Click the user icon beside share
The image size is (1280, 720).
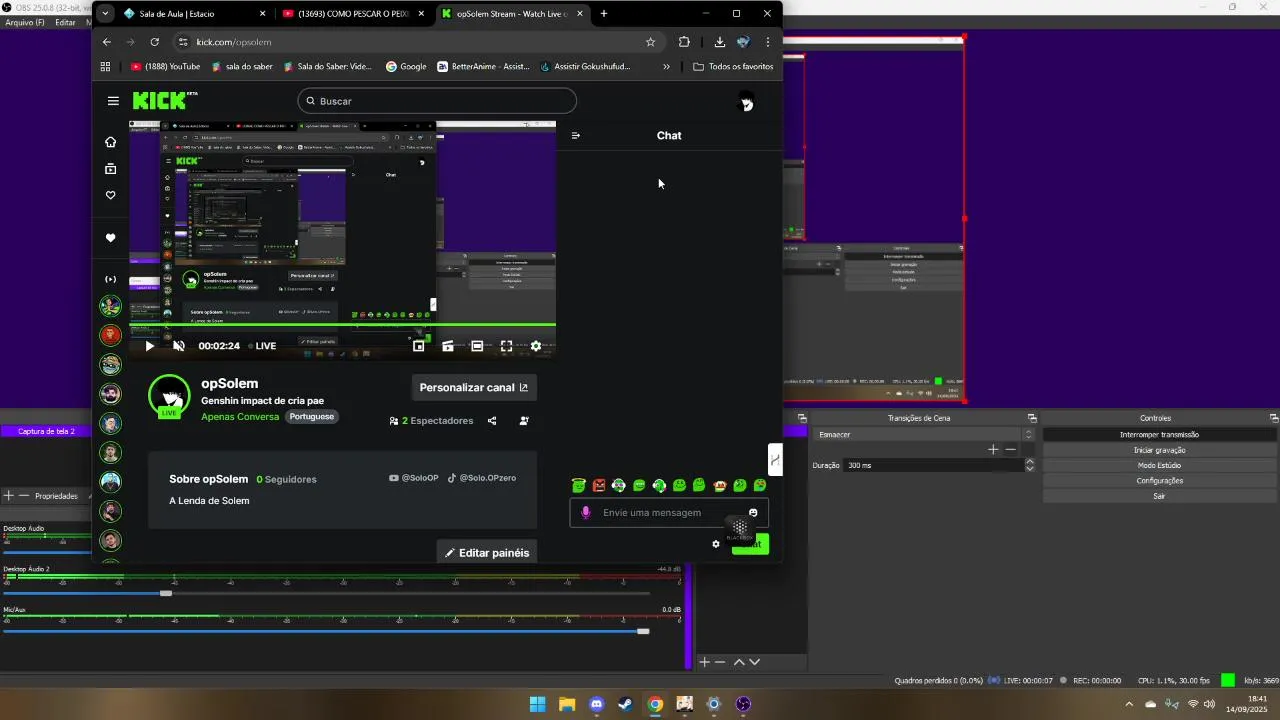pyautogui.click(x=524, y=421)
